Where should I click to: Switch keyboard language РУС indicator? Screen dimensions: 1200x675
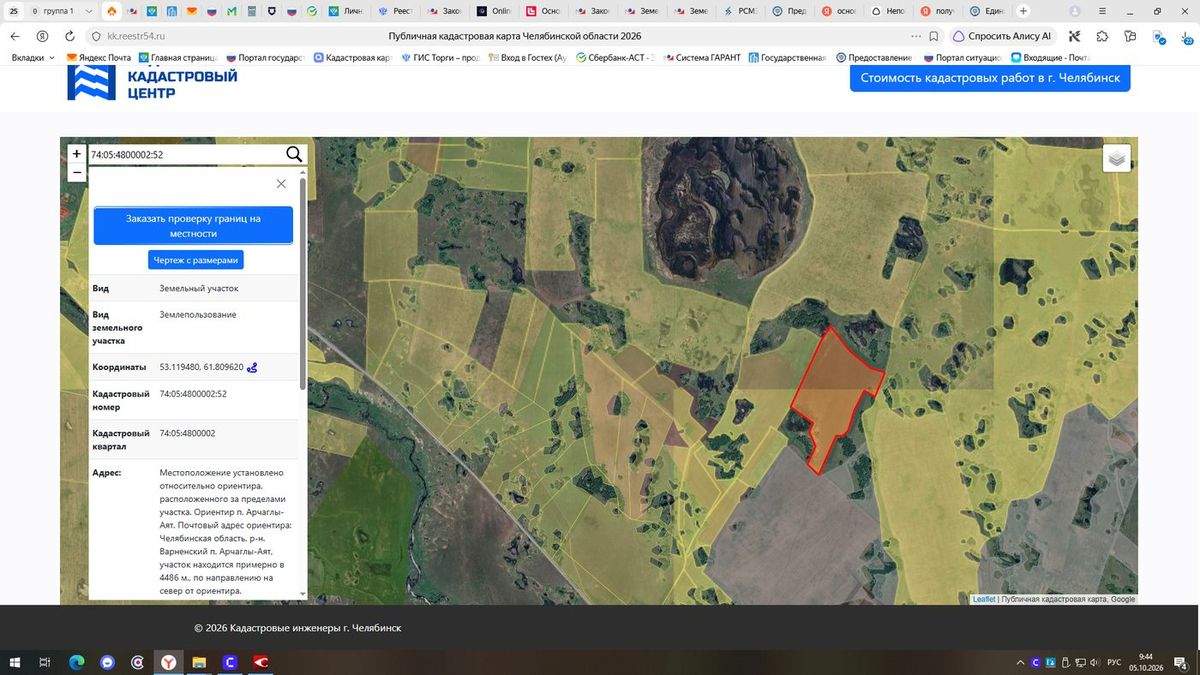point(1113,662)
